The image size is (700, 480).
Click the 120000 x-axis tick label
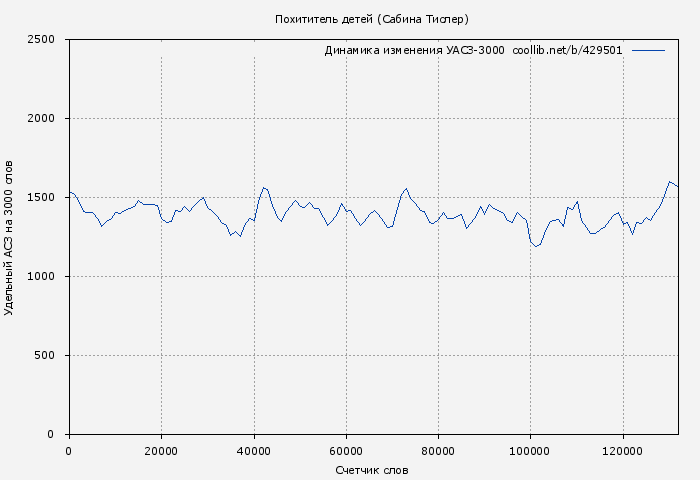(x=623, y=451)
